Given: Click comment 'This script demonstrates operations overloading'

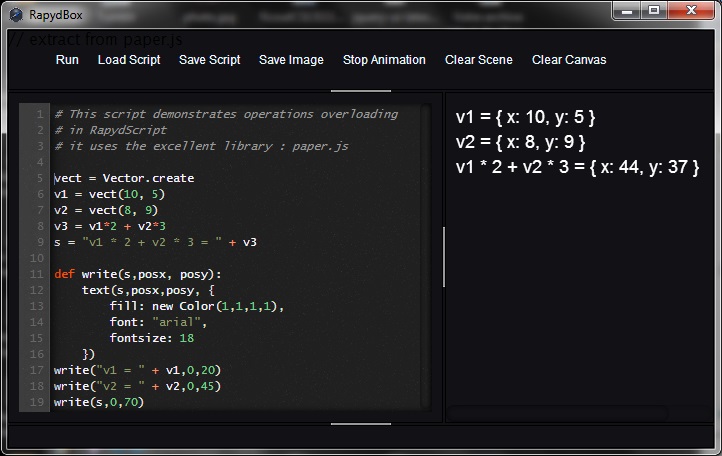Looking at the screenshot, I should pos(226,114).
